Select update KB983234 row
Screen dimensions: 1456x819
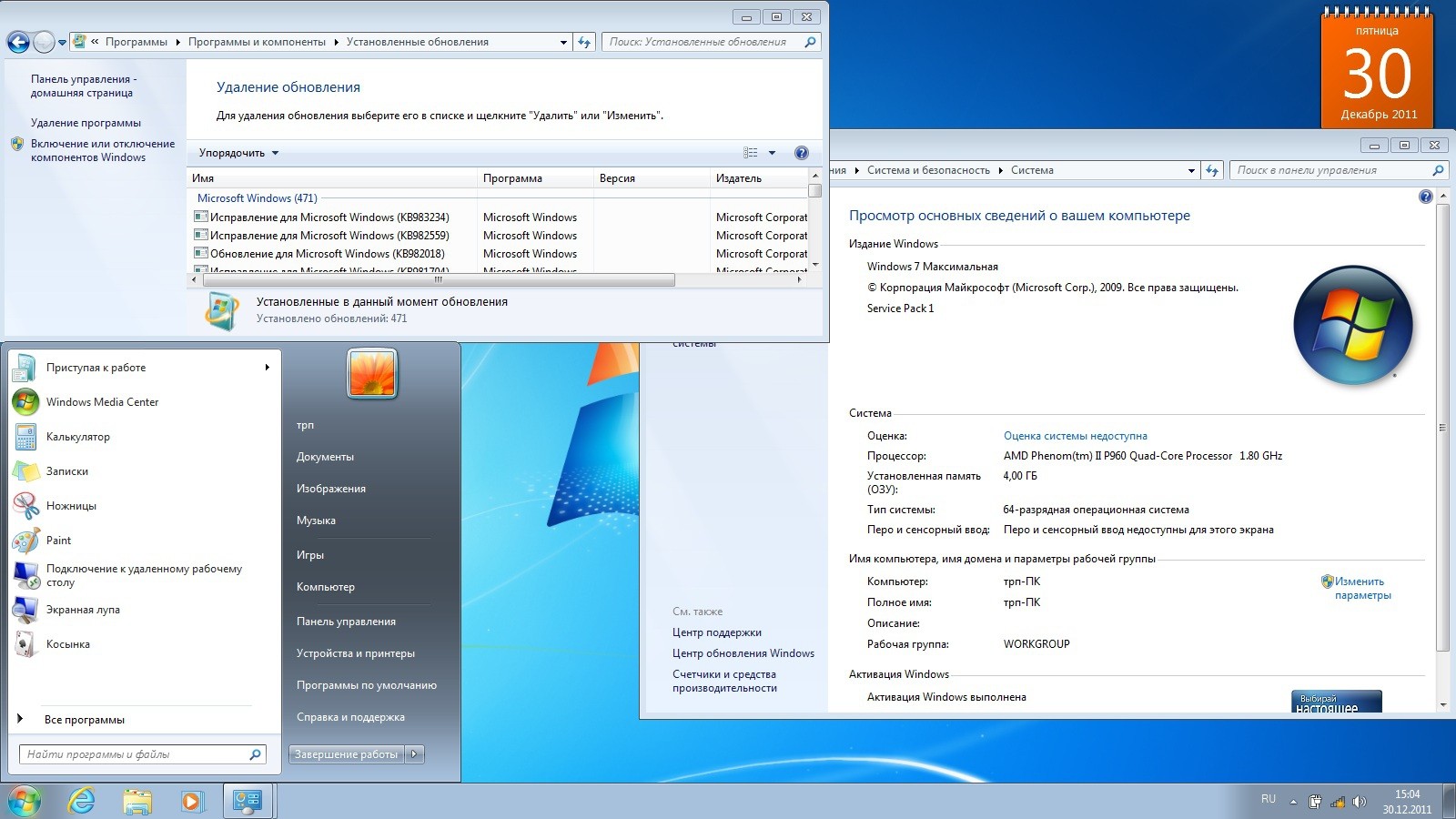coord(499,217)
